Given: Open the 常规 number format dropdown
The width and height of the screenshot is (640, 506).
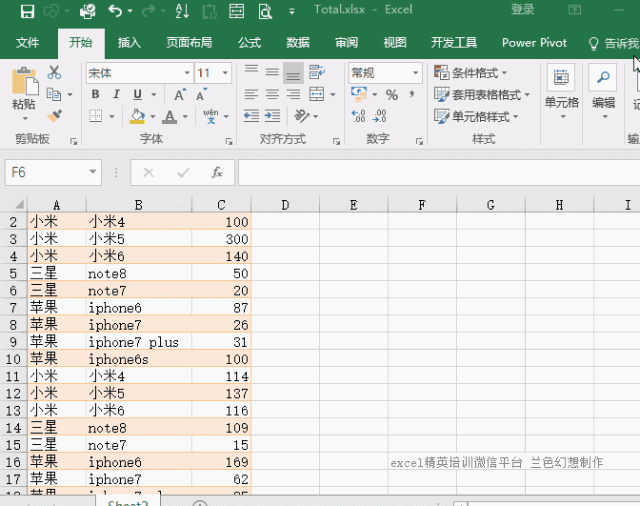Looking at the screenshot, I should pyautogui.click(x=416, y=73).
